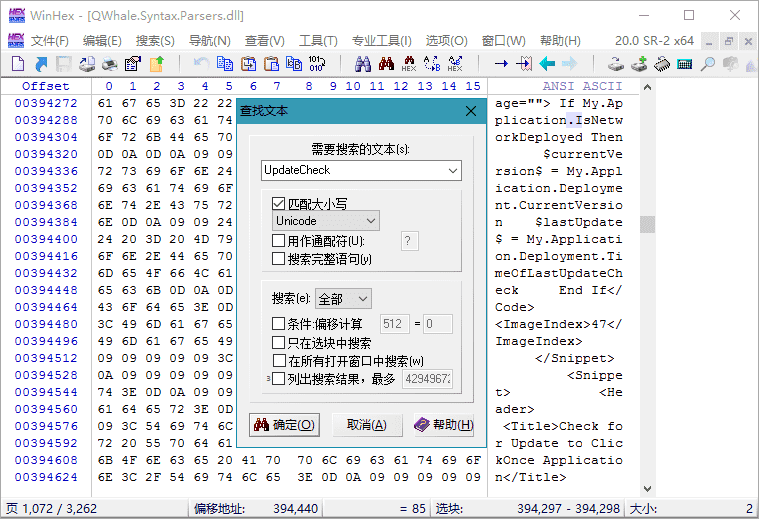Click the New file icon in toolbar
The image size is (759, 519).
18,64
